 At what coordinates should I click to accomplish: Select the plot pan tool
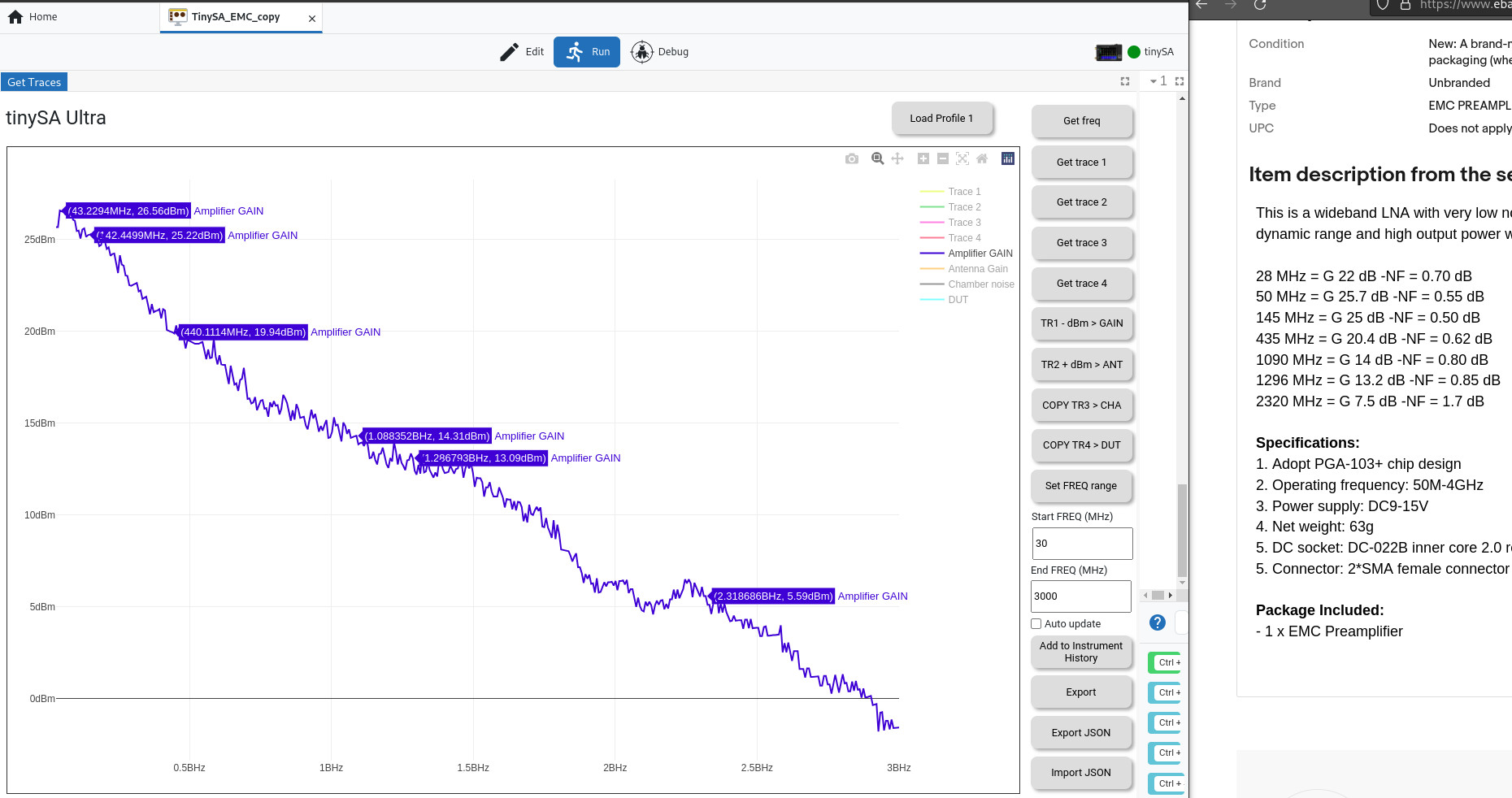pyautogui.click(x=897, y=158)
